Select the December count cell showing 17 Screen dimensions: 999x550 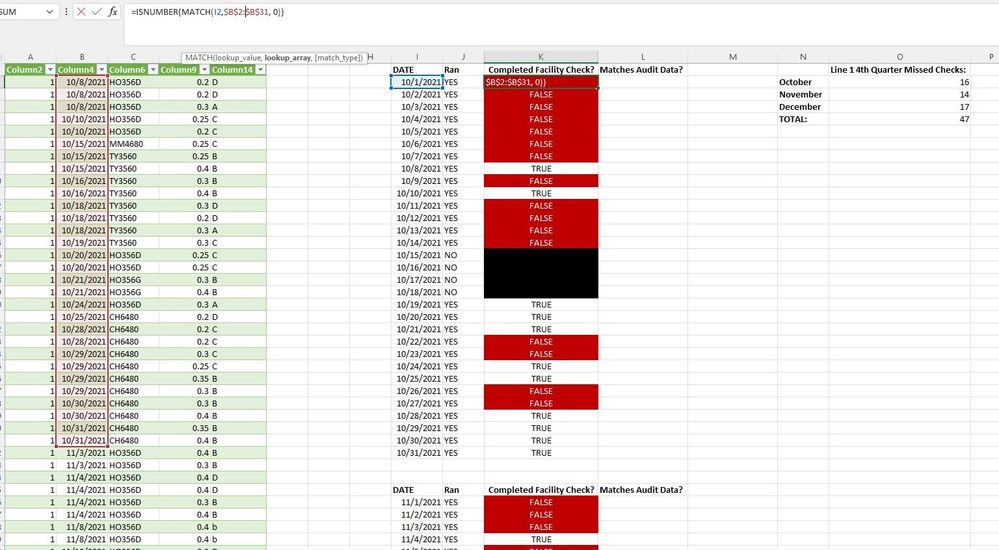pos(900,107)
